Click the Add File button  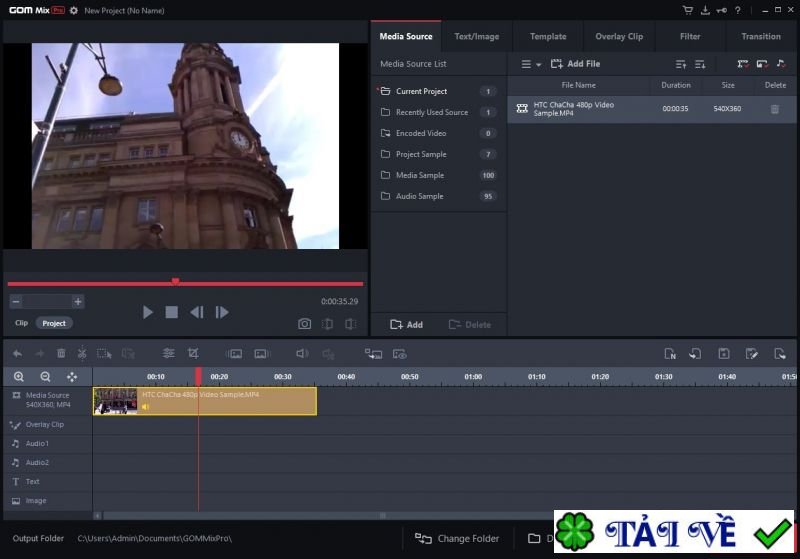[x=576, y=64]
